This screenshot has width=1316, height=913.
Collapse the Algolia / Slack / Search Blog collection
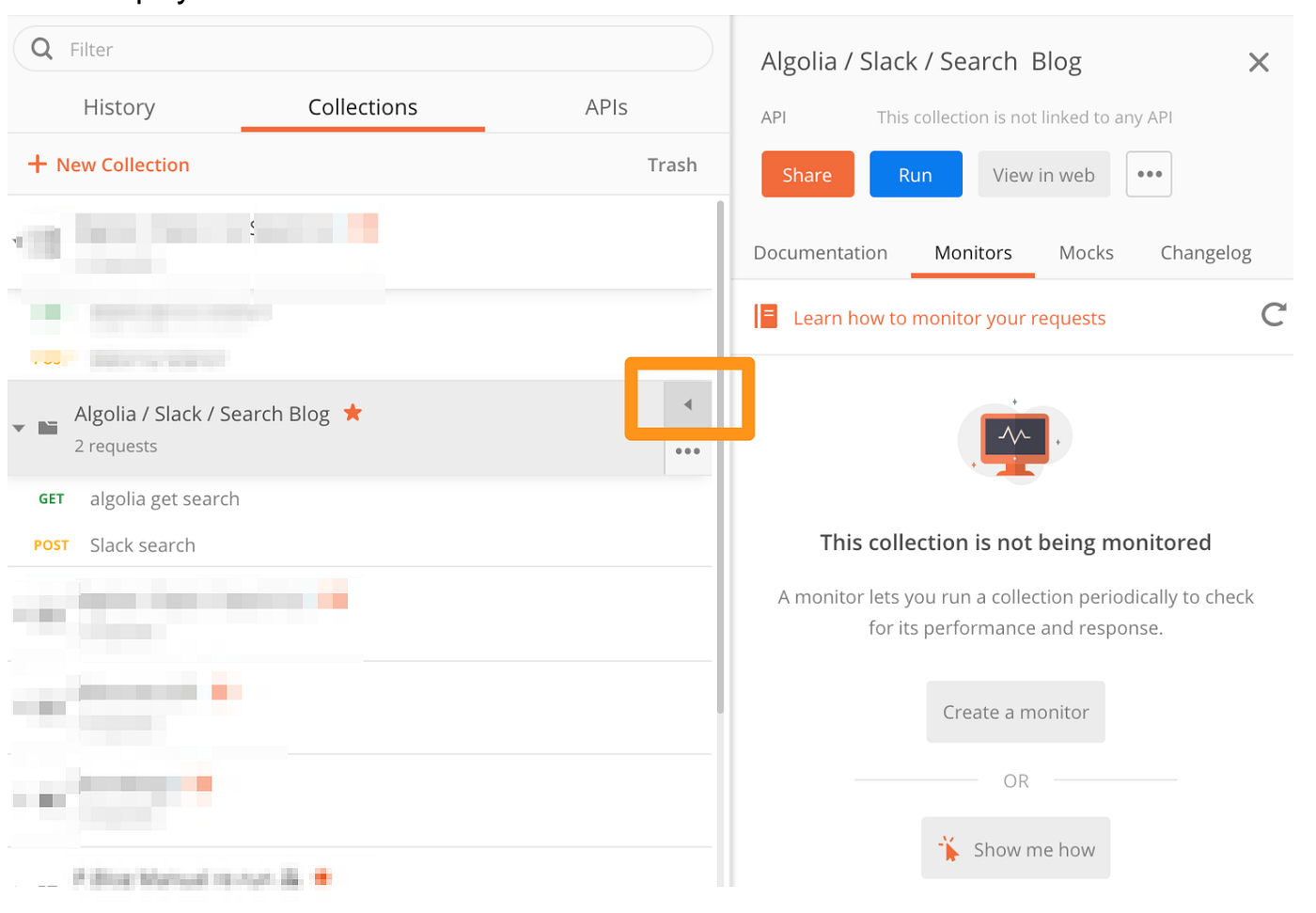pyautogui.click(x=19, y=428)
